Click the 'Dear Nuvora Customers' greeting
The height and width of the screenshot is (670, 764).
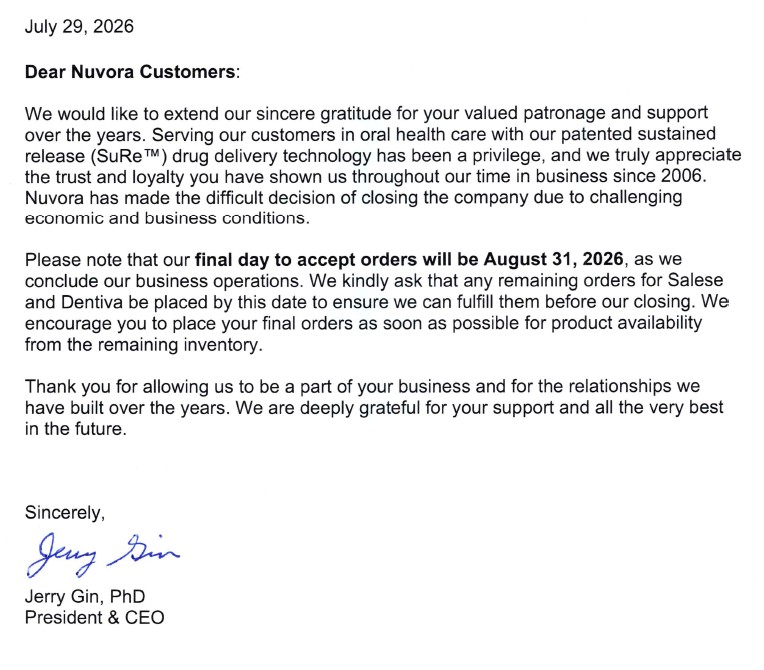point(130,72)
